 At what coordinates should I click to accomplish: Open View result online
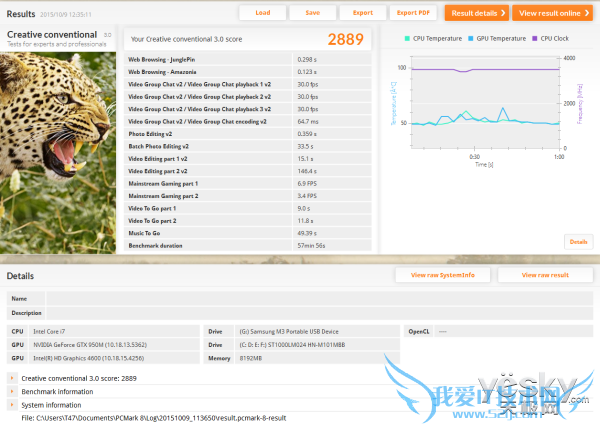(x=553, y=13)
